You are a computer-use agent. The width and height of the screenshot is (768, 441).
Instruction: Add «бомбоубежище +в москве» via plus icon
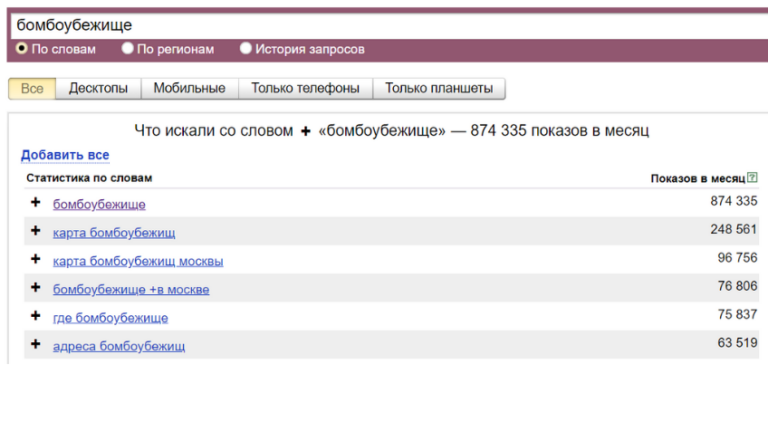pyautogui.click(x=36, y=289)
